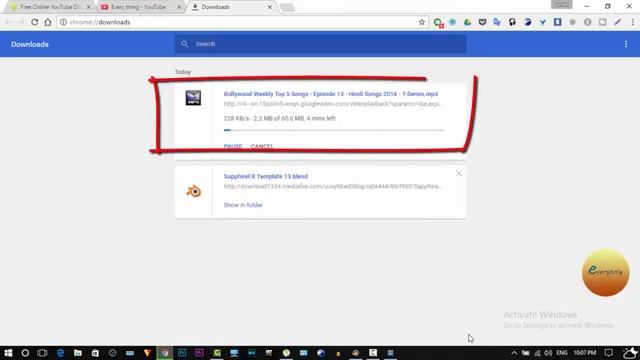This screenshot has width=640, height=360.
Task: Open the headphones extension icon
Action: click(512, 22)
